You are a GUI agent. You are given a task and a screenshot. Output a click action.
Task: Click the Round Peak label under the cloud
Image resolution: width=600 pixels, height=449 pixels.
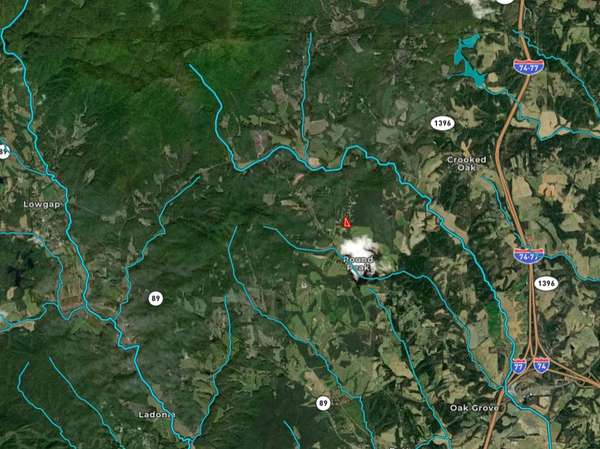point(359,263)
